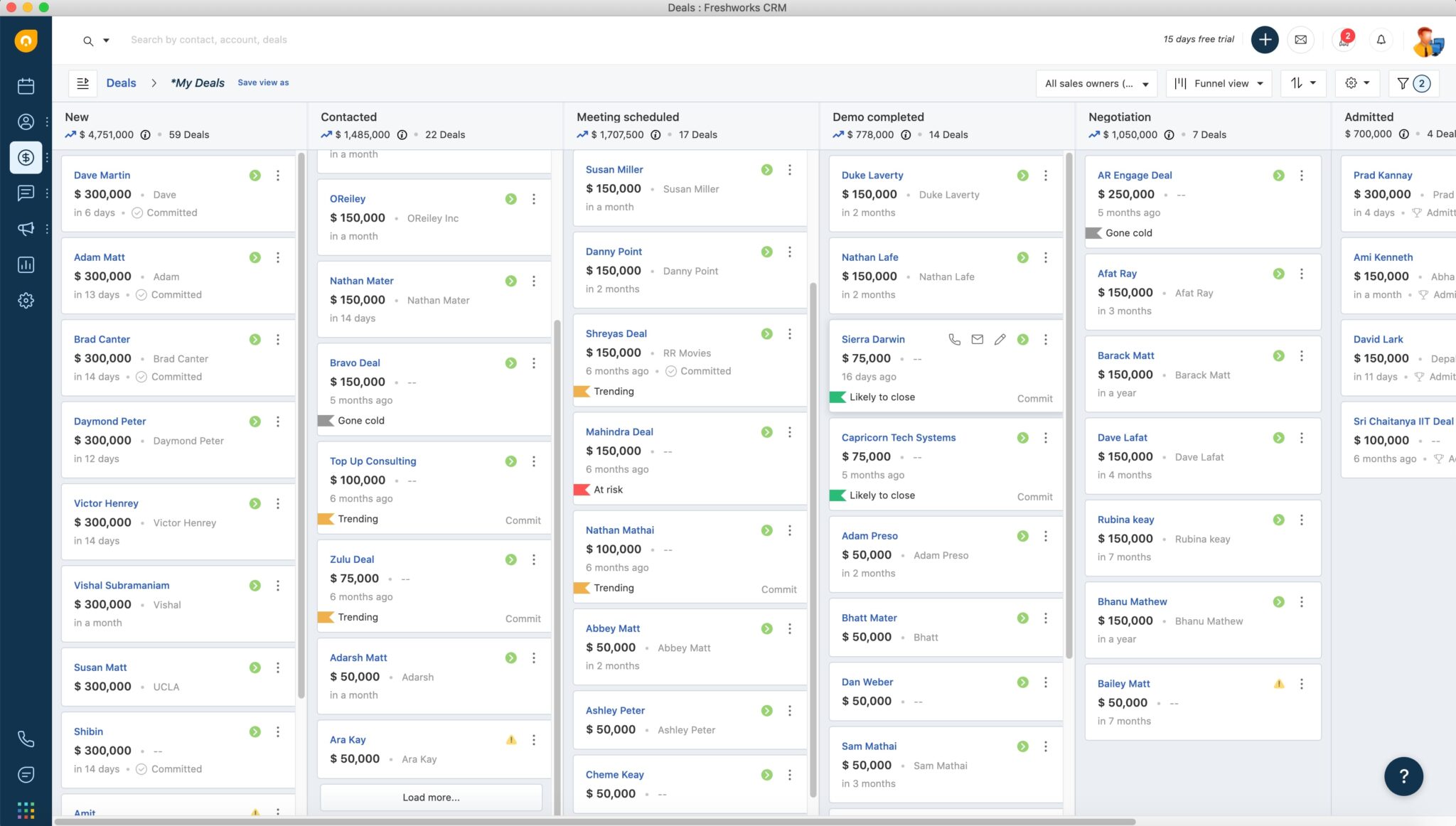Open the Deals module in sidebar

pos(26,157)
